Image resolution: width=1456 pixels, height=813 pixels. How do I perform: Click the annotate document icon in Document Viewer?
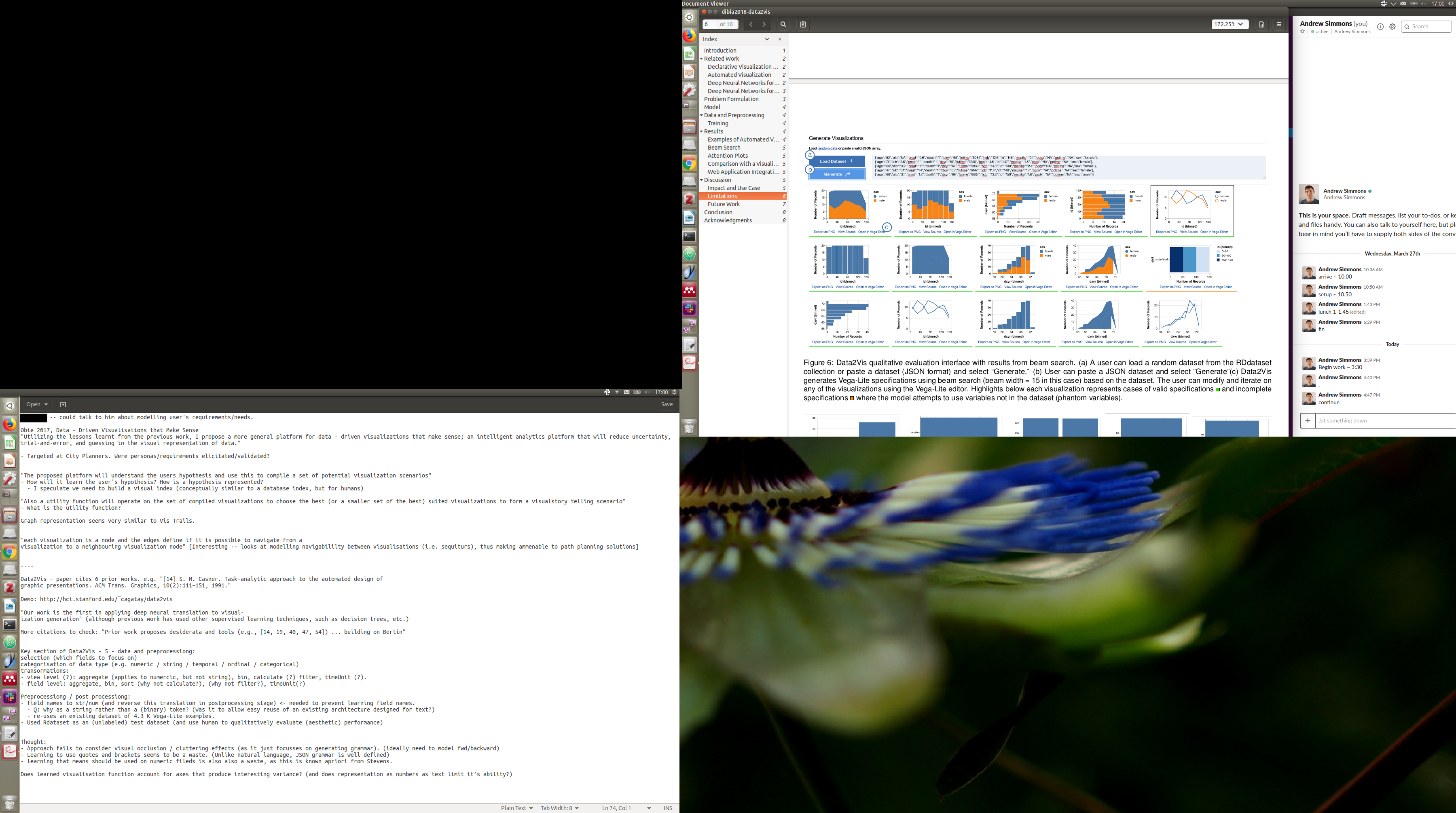(802, 24)
